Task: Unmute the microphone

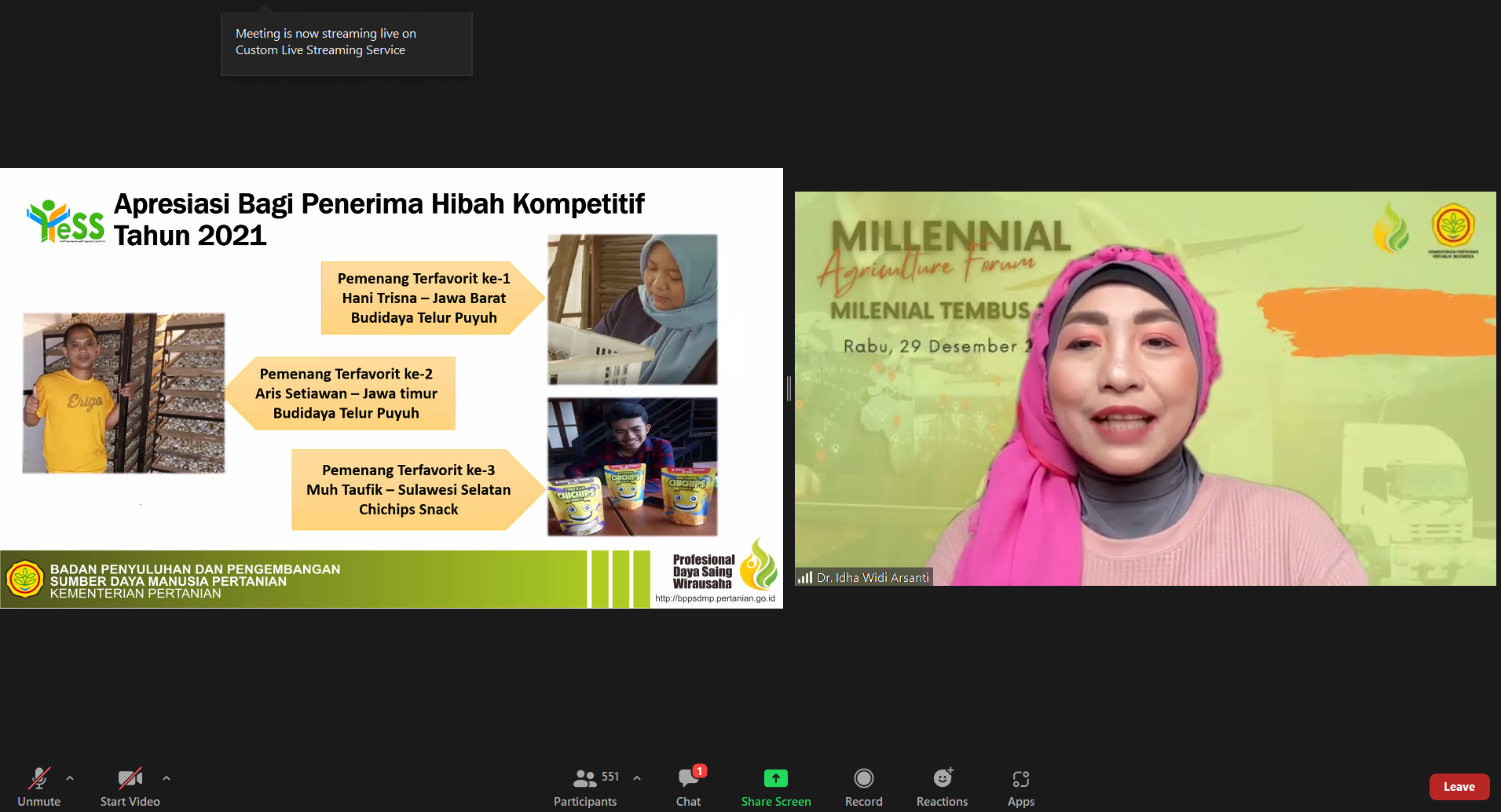Action: coord(38,787)
